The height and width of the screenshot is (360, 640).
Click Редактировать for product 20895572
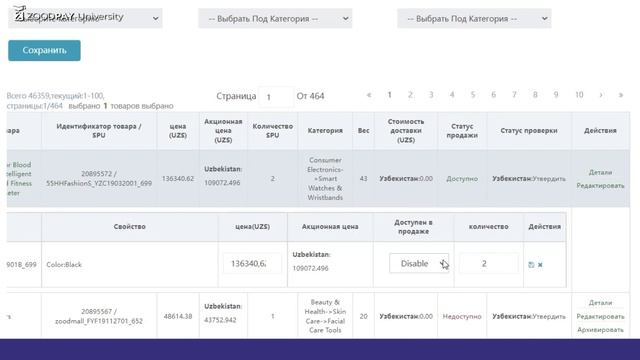coord(600,186)
